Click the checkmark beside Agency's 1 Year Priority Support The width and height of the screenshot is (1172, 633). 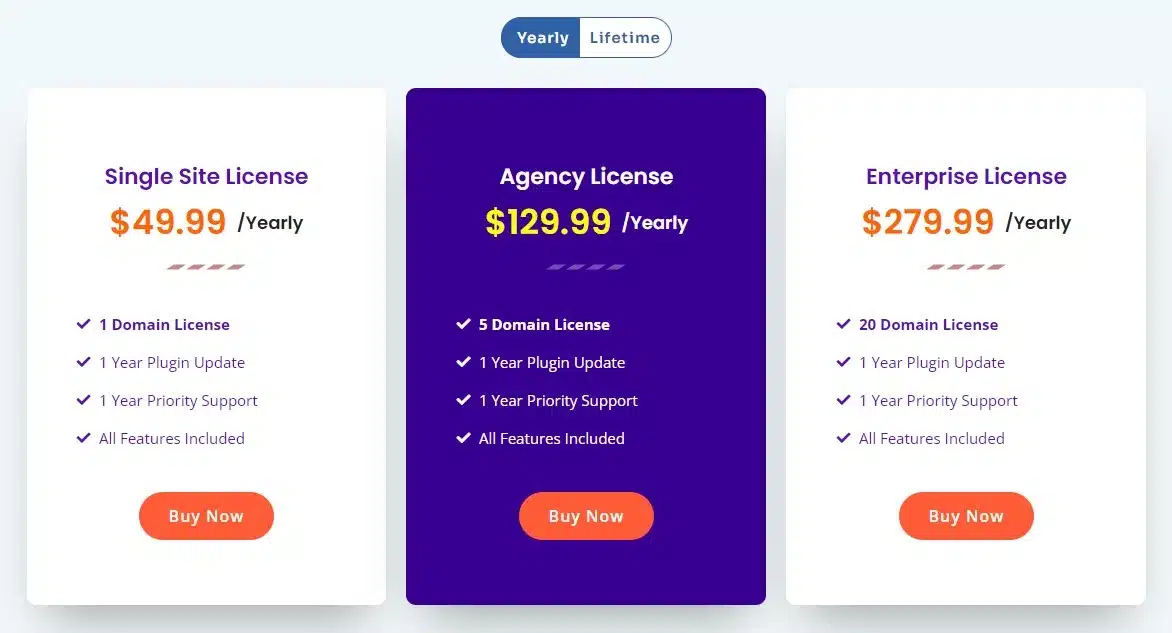[x=464, y=400]
